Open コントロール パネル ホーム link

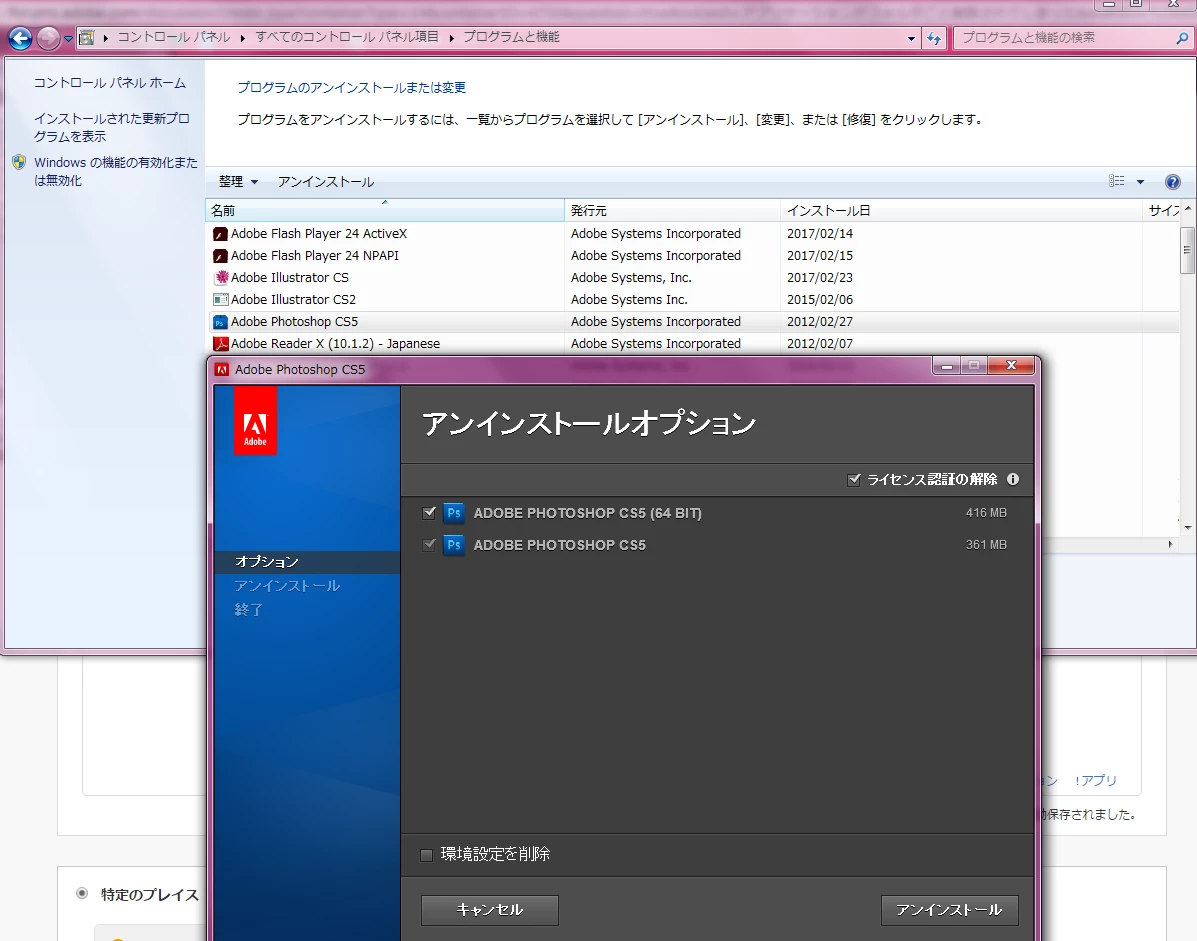[110, 82]
